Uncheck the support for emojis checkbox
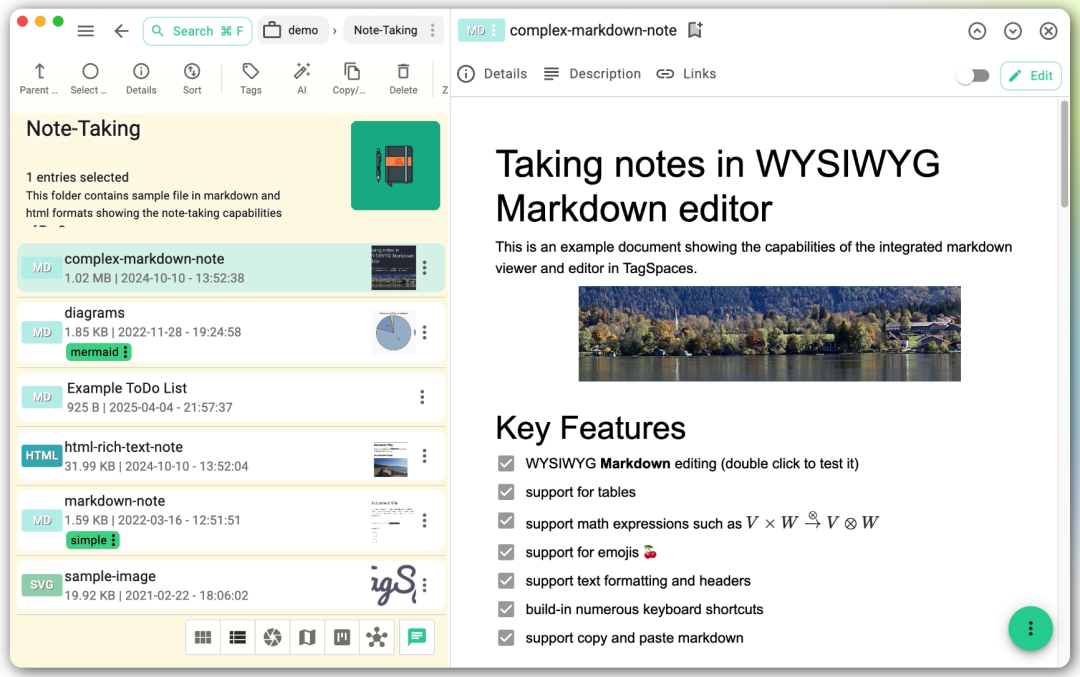 (x=506, y=552)
